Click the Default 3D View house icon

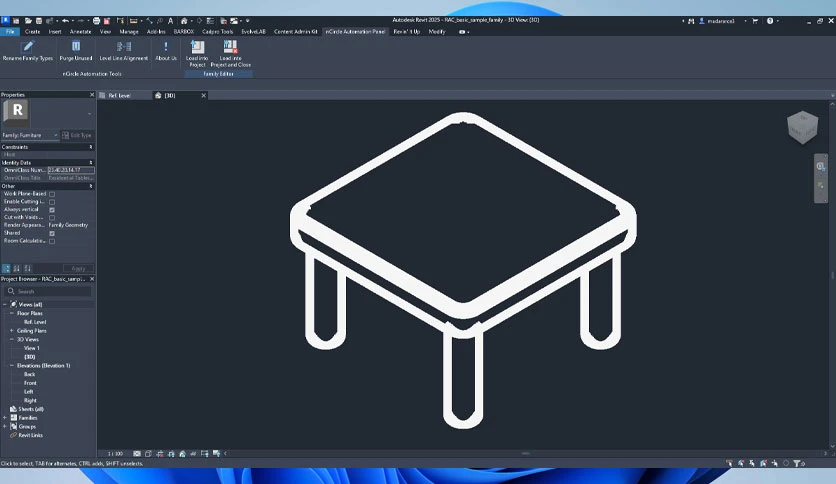pyautogui.click(x=184, y=21)
